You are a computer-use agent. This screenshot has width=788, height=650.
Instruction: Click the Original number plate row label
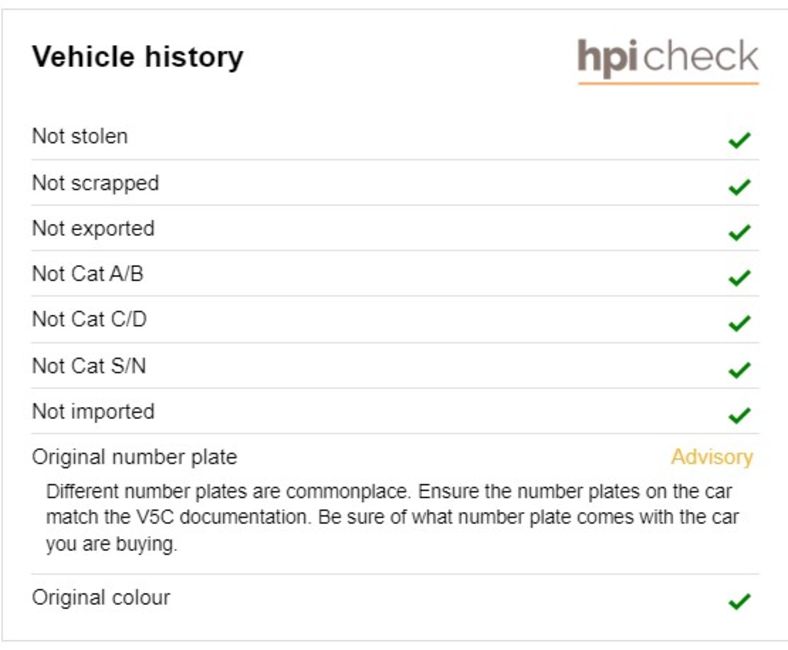[134, 457]
